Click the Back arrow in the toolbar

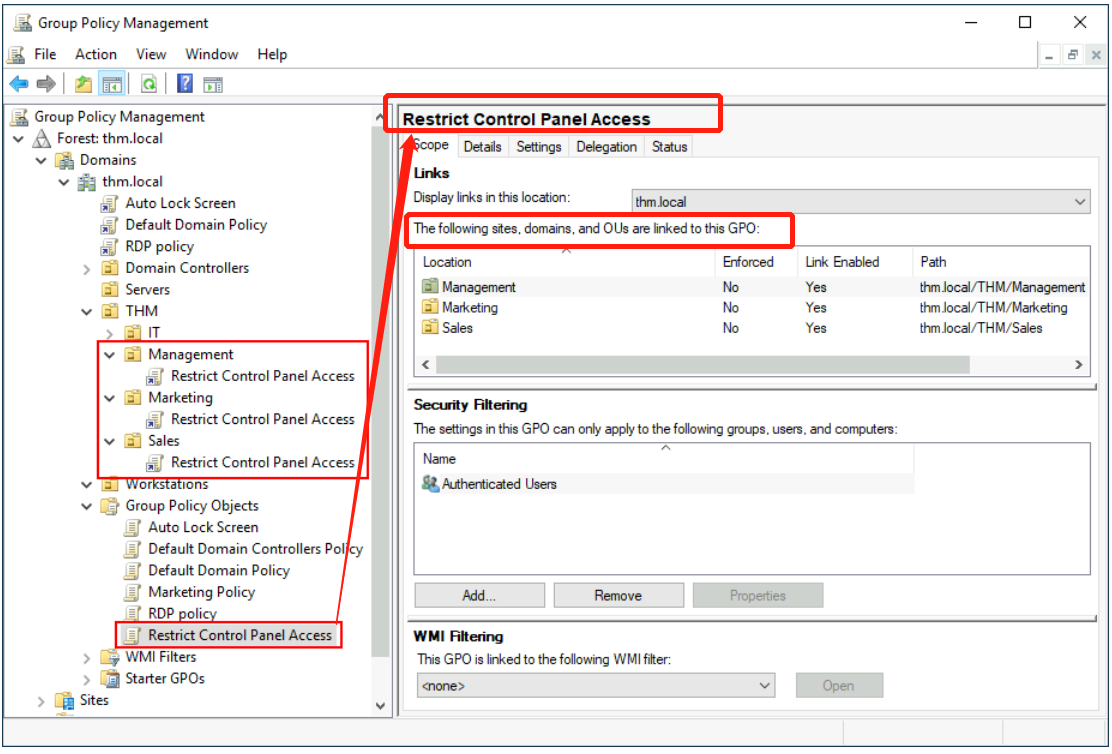point(18,84)
